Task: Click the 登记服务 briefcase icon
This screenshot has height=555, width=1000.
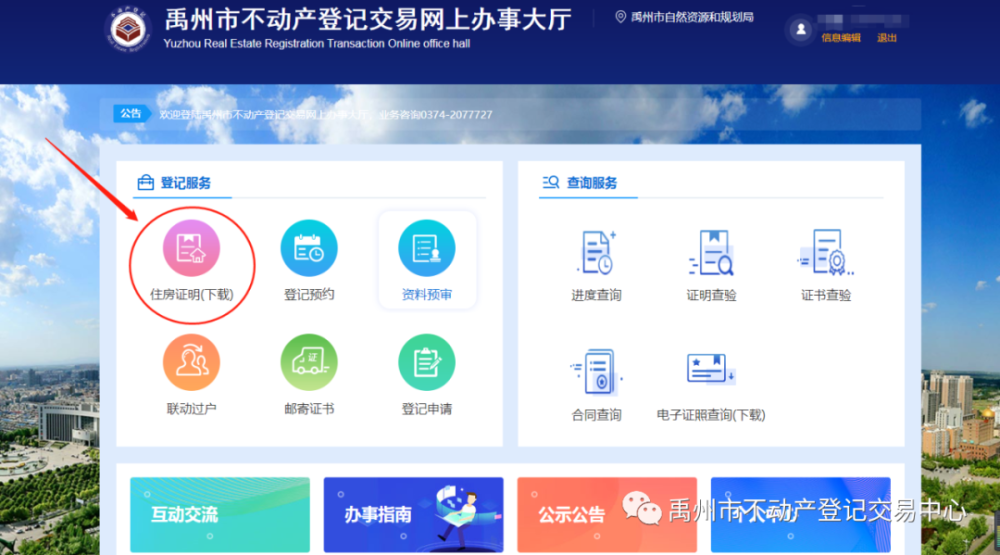Action: click(145, 182)
